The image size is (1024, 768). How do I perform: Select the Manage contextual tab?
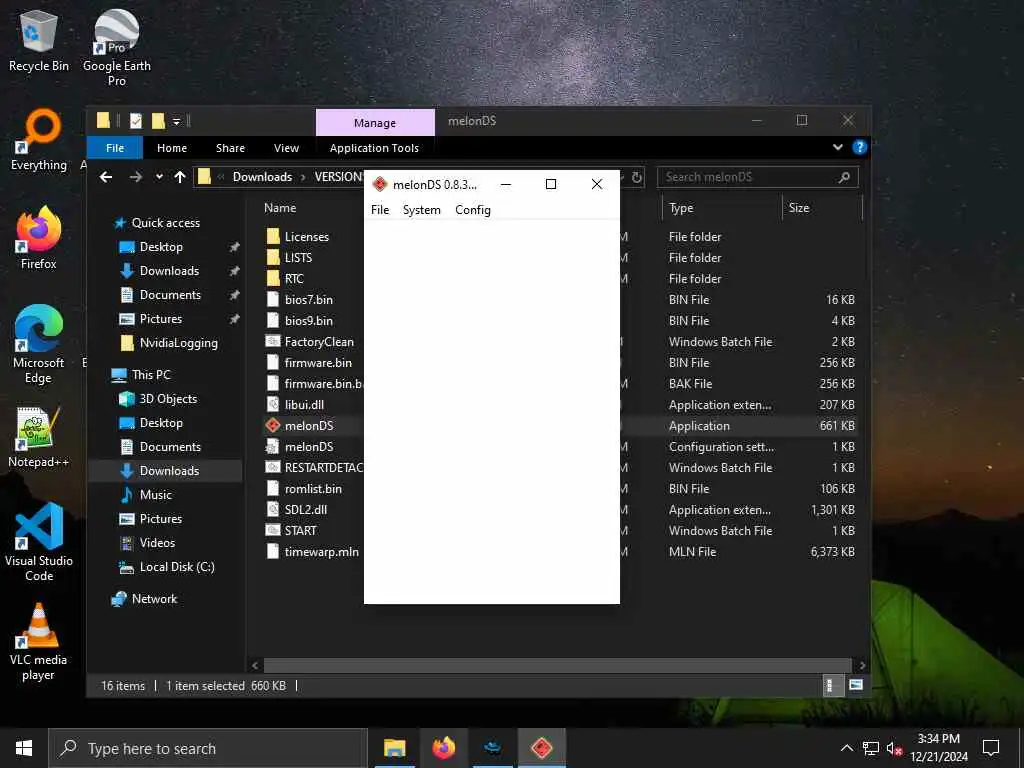[375, 123]
